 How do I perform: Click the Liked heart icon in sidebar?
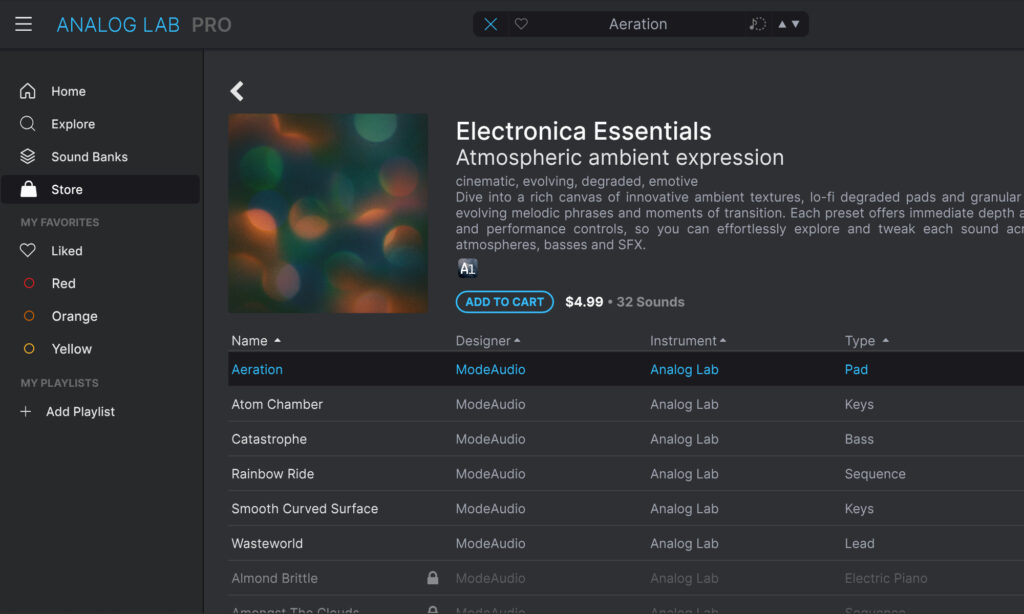click(27, 250)
